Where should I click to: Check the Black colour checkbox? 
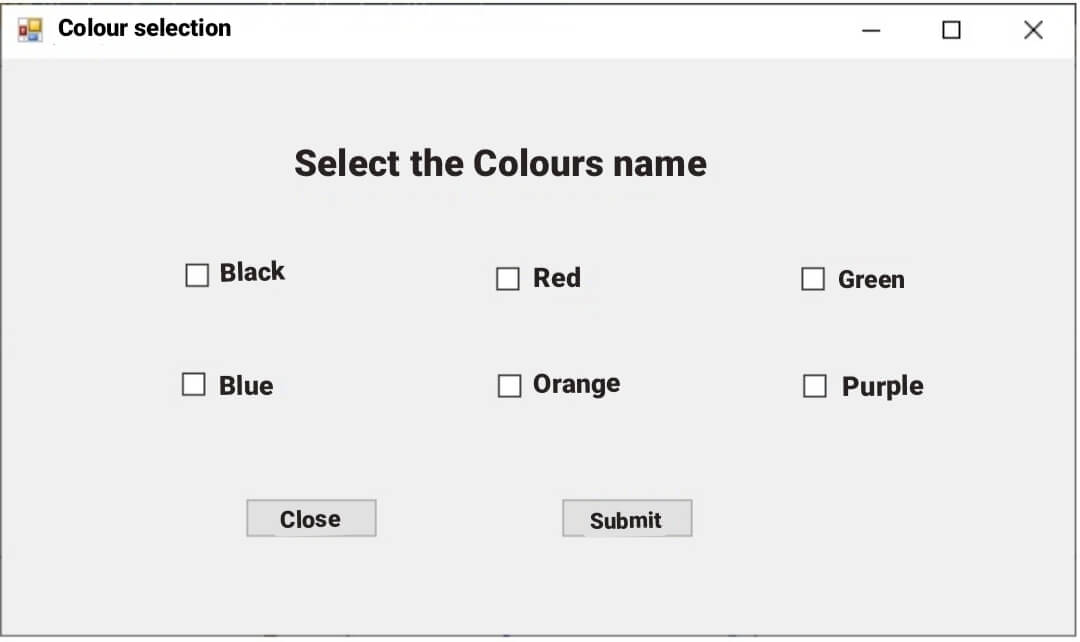[196, 274]
